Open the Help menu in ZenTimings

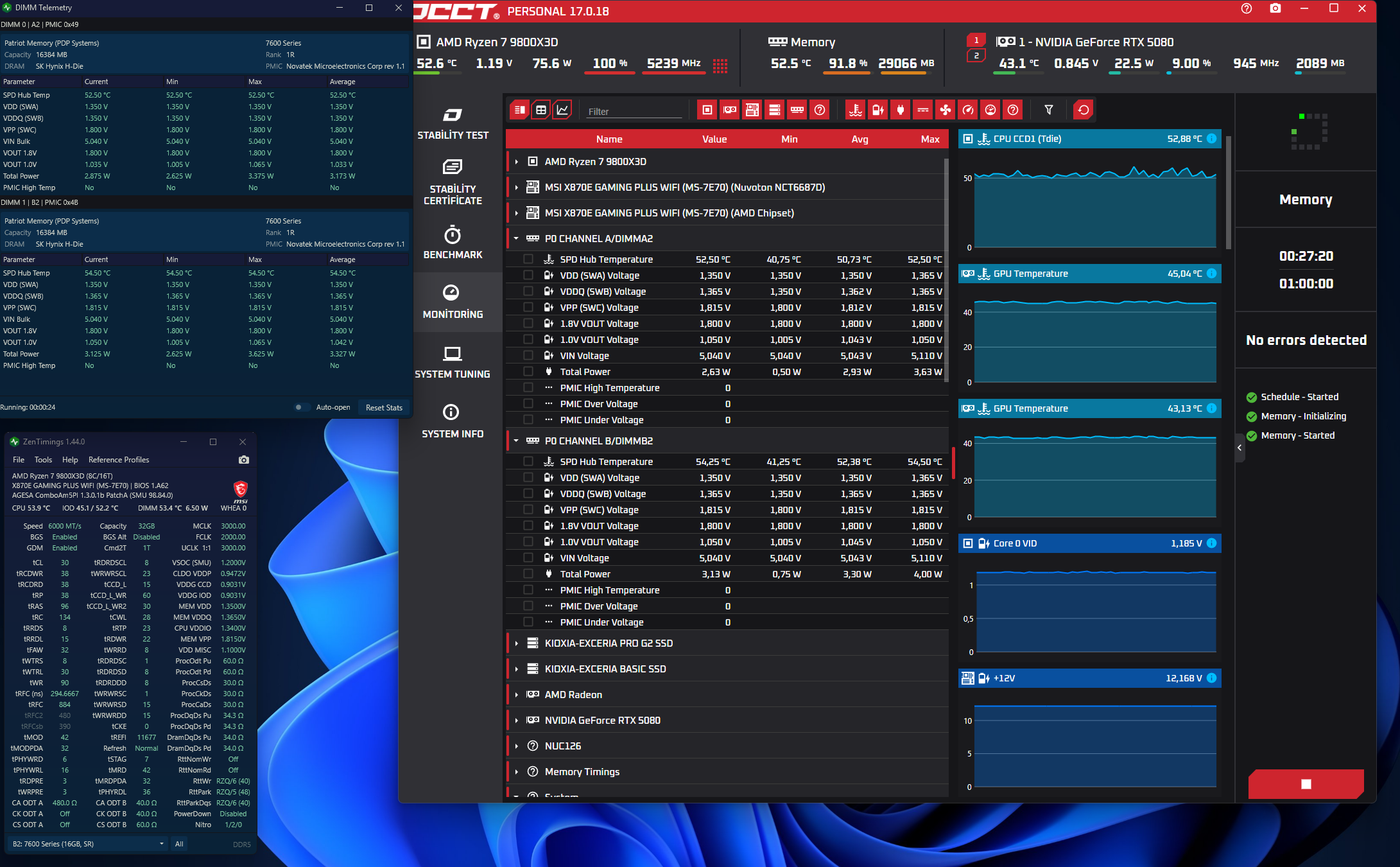[70, 460]
